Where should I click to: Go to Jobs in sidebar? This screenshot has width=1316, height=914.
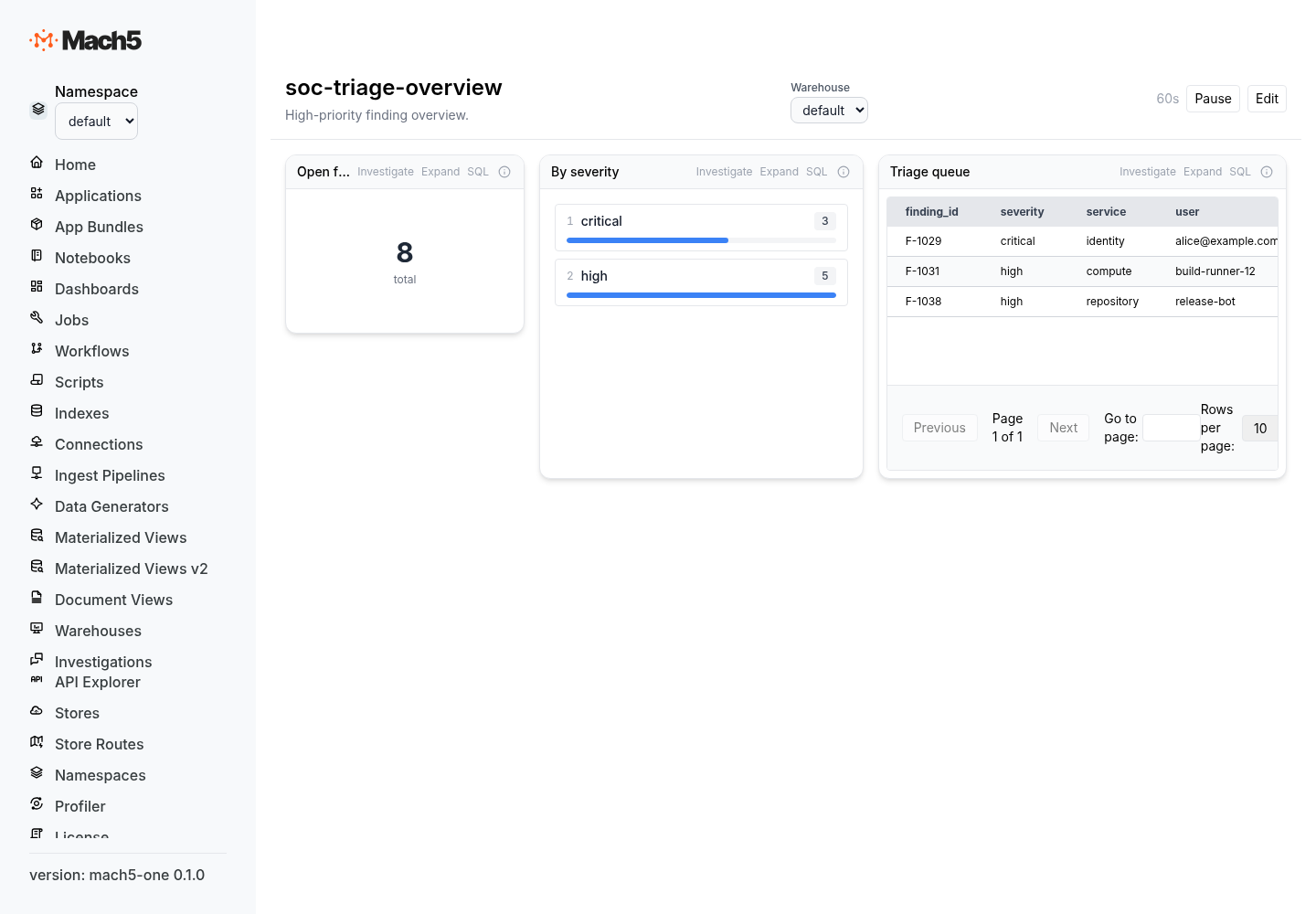(x=71, y=320)
